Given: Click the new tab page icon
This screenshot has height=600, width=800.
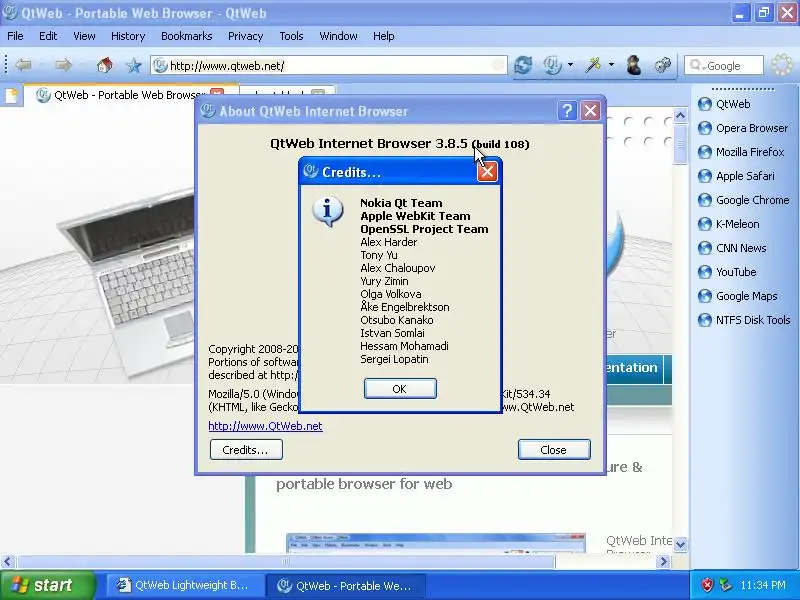Looking at the screenshot, I should (12, 95).
